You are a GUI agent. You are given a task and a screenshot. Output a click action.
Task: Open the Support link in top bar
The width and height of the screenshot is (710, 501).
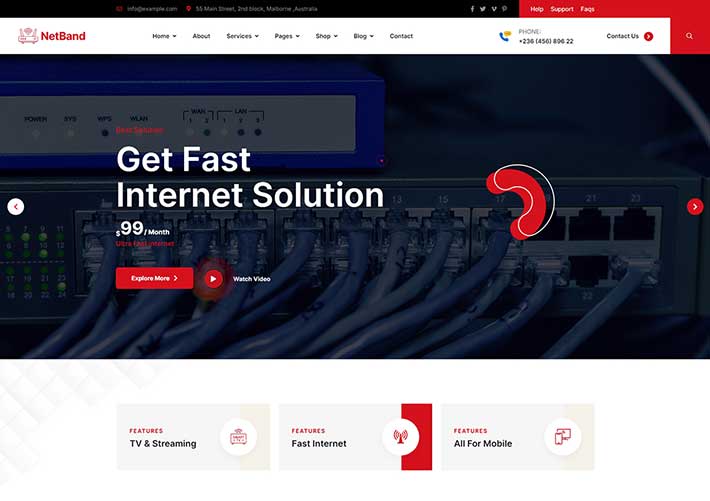click(x=562, y=9)
